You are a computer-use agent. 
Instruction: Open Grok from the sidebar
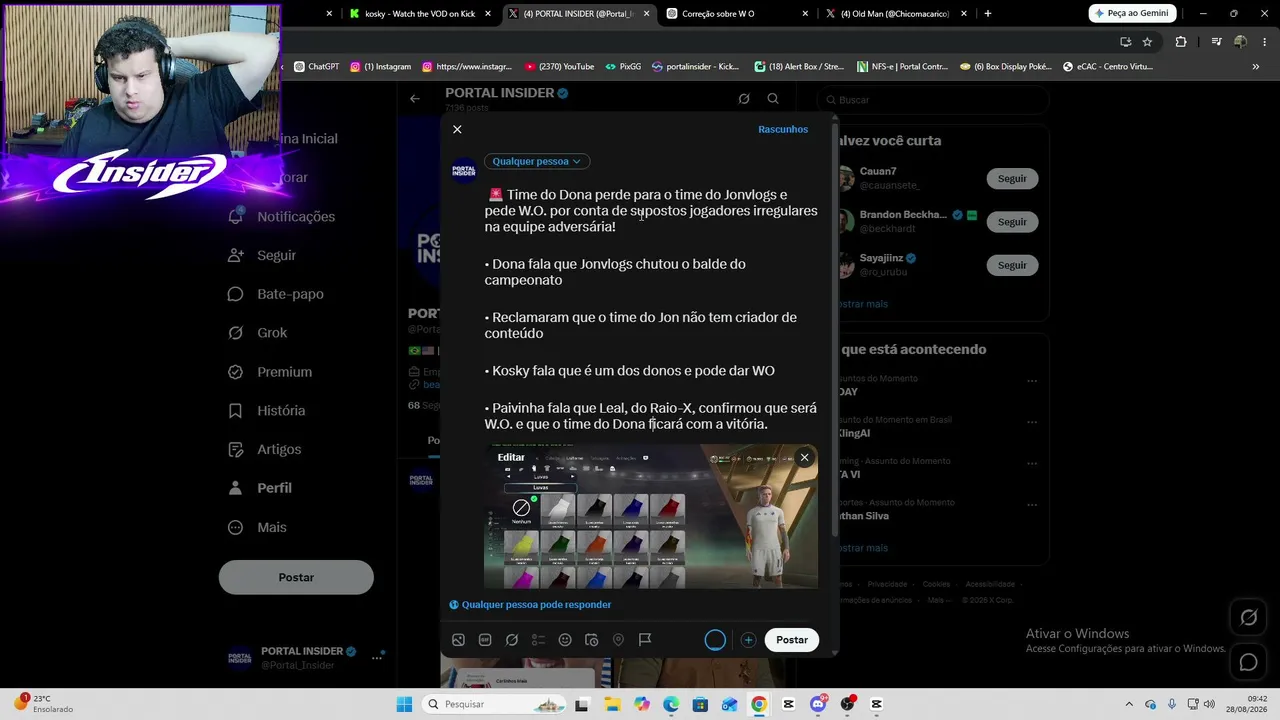(x=258, y=333)
